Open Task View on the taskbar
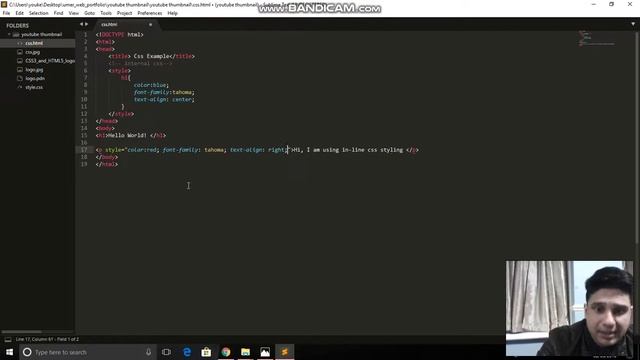Image resolution: width=640 pixels, height=360 pixels. 166,352
